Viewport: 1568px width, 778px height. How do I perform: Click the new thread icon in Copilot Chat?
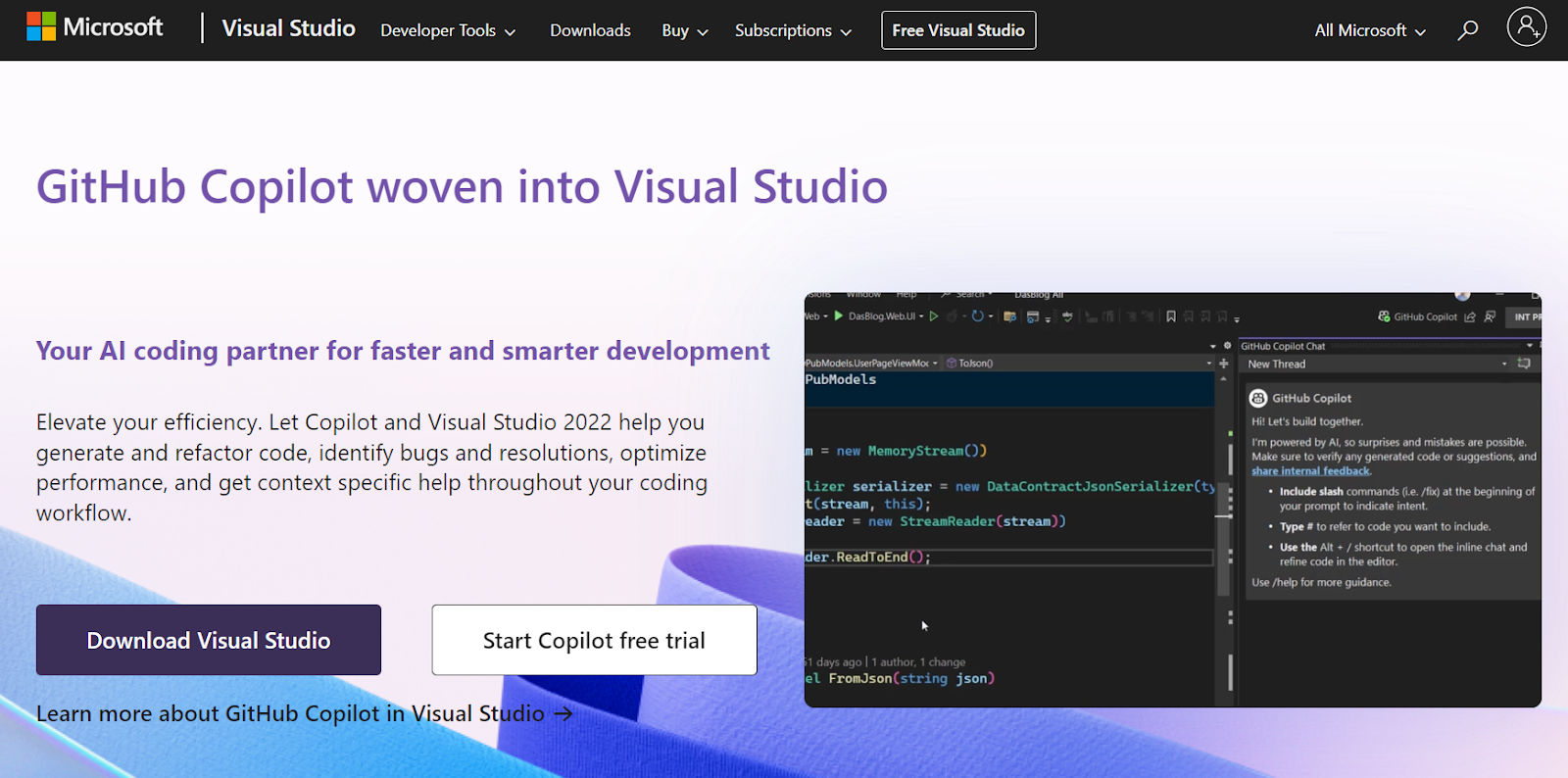1524,364
